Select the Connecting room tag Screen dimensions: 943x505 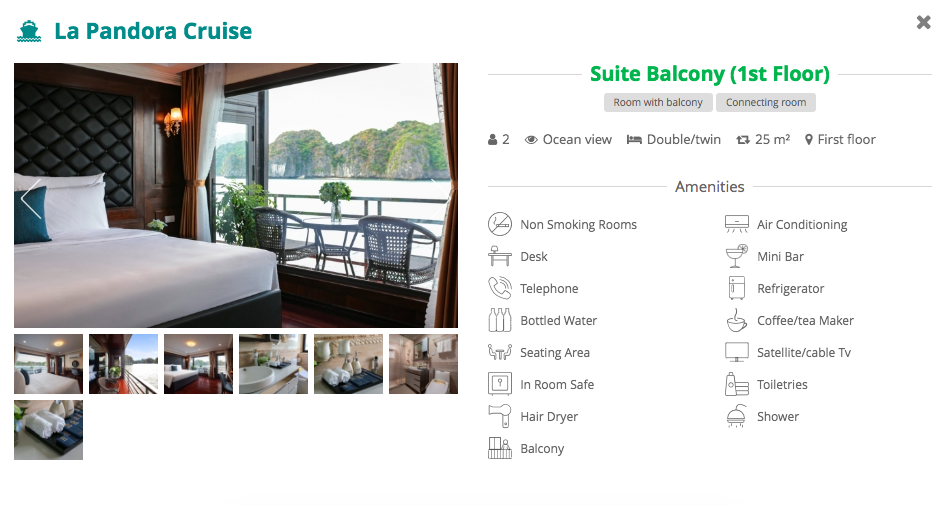pyautogui.click(x=765, y=102)
